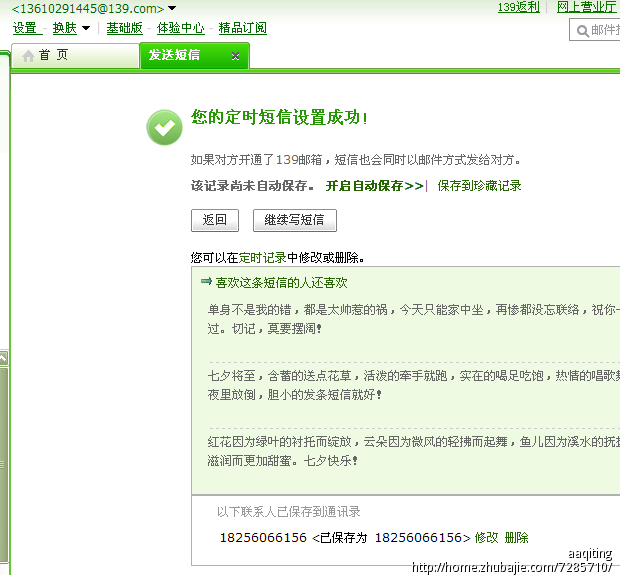Screen dimensions: 620x575
Task: Expand the 换肤 skin dropdown arrow
Action: 86,28
